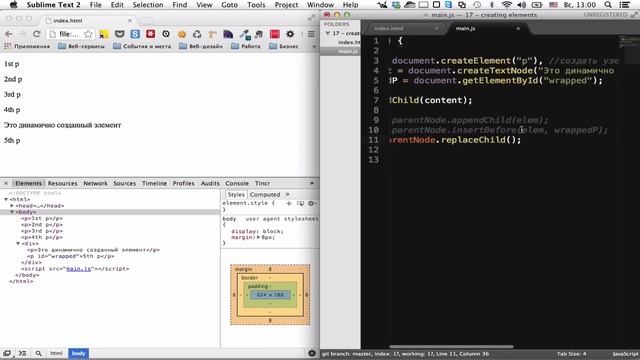The width and height of the screenshot is (640, 360).
Task: Show more bookmarks overflow chevron
Action: point(314,47)
